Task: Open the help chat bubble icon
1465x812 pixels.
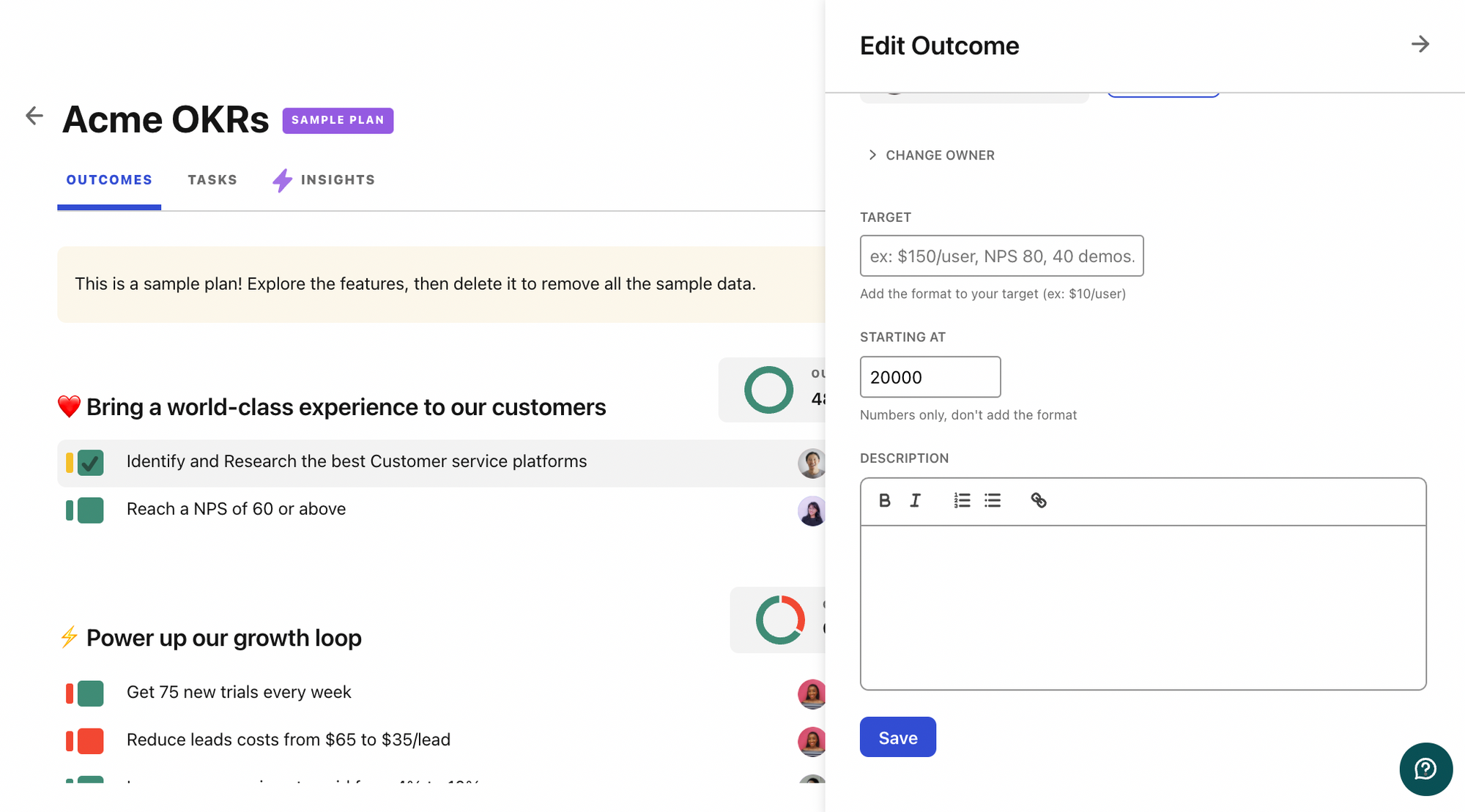Action: click(1425, 769)
